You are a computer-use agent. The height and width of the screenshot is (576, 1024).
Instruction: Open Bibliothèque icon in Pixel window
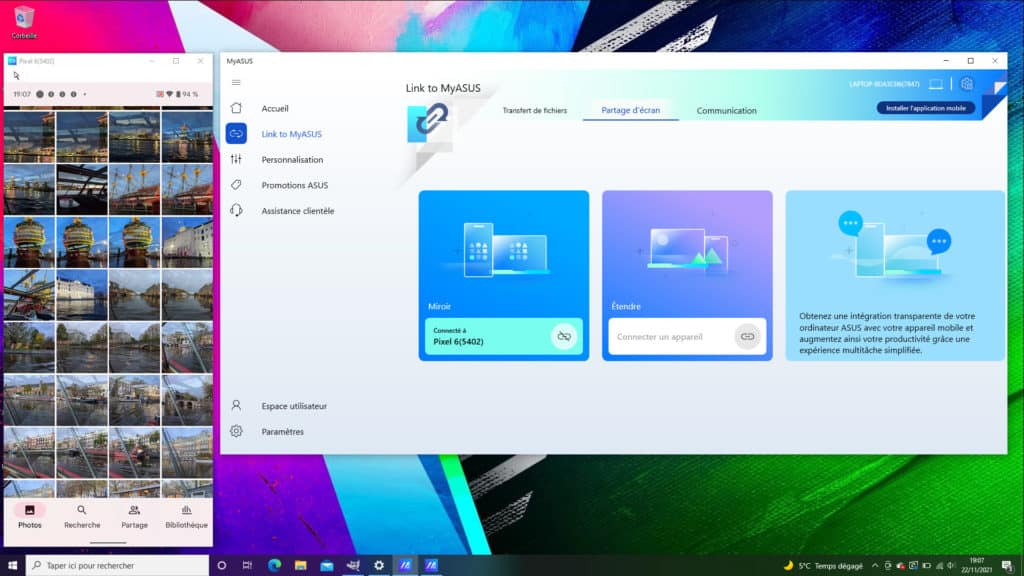tap(186, 510)
